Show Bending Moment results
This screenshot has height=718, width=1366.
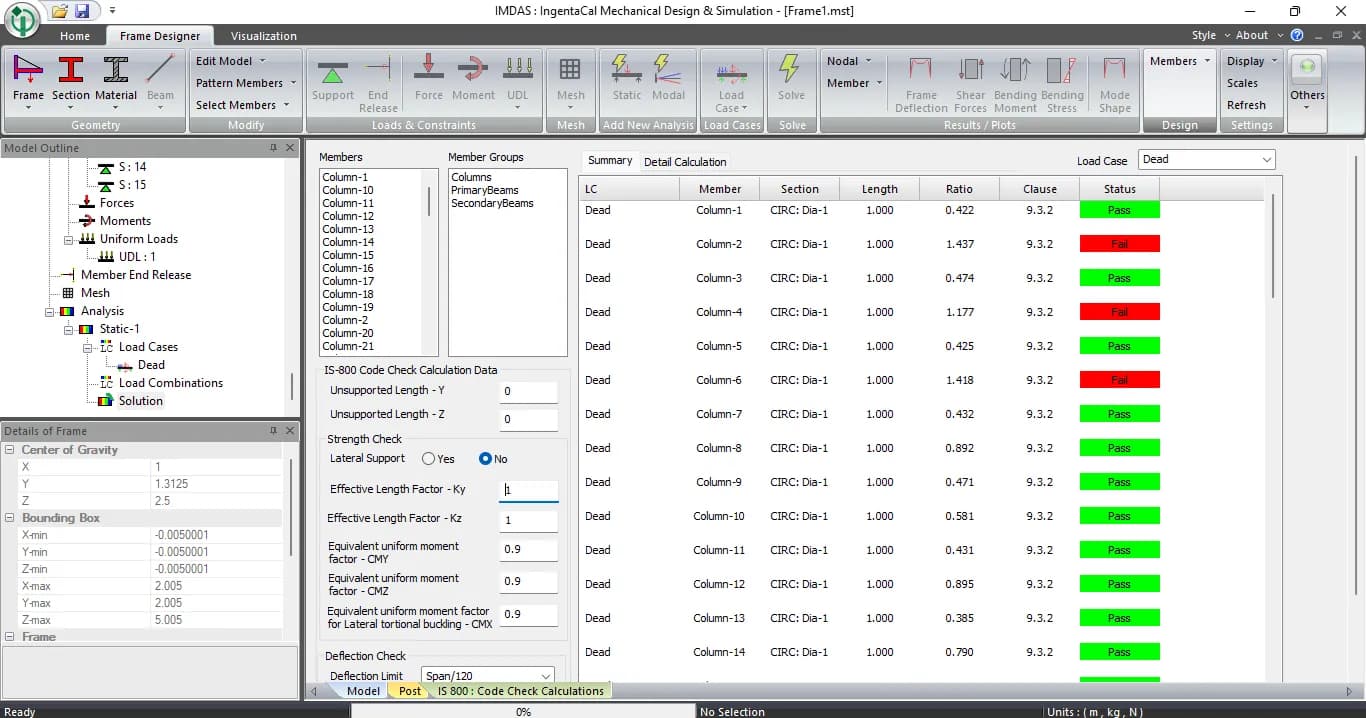(x=1015, y=80)
